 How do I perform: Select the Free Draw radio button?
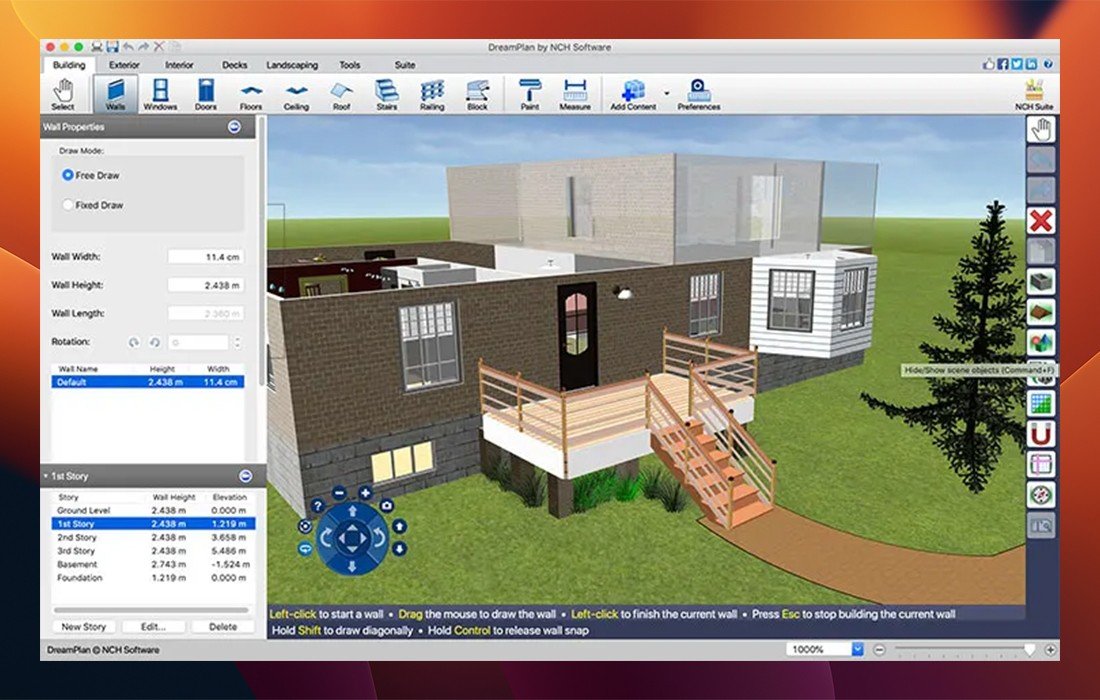point(68,175)
